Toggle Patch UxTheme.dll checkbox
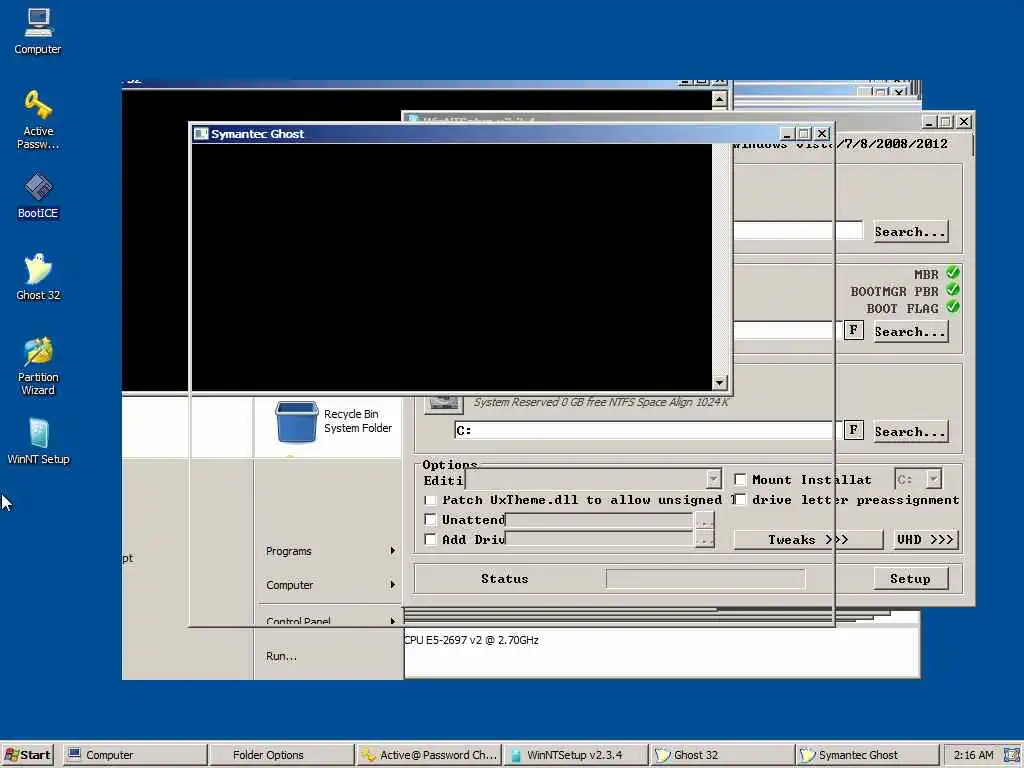 430,500
